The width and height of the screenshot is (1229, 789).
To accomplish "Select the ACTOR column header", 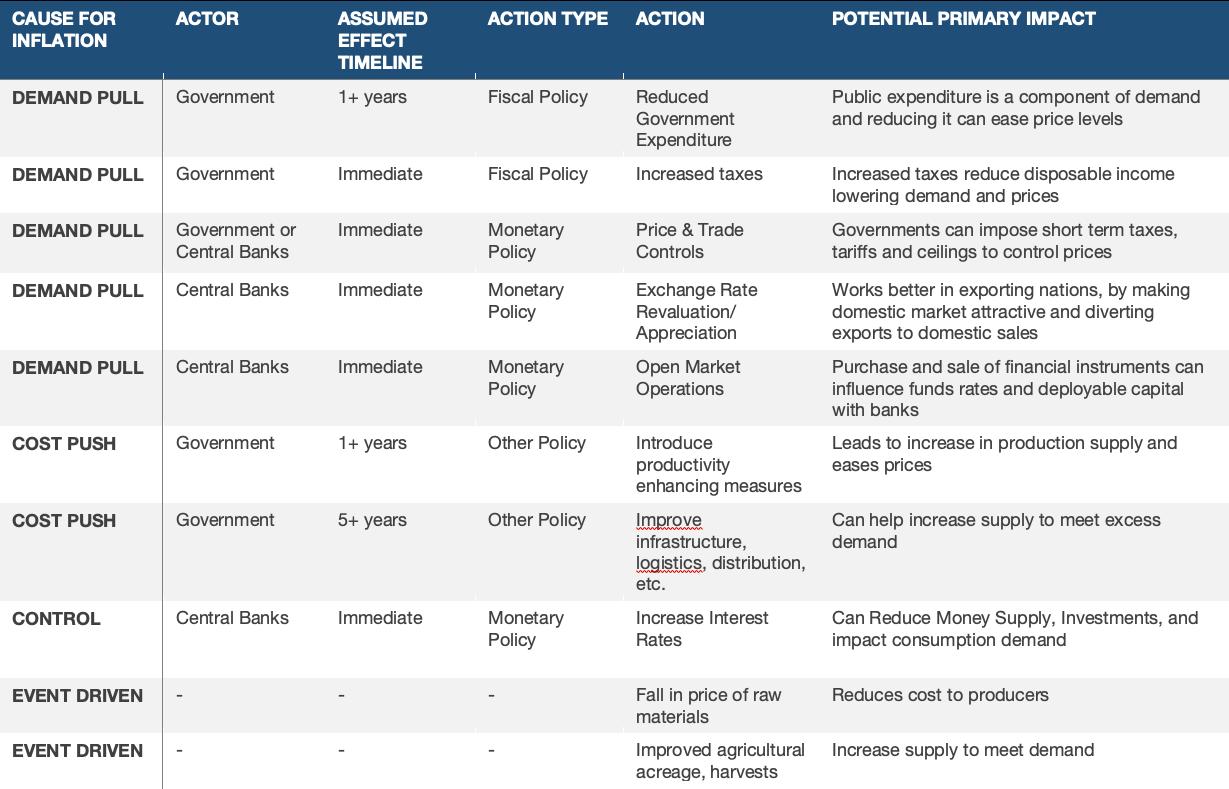I will (x=207, y=19).
